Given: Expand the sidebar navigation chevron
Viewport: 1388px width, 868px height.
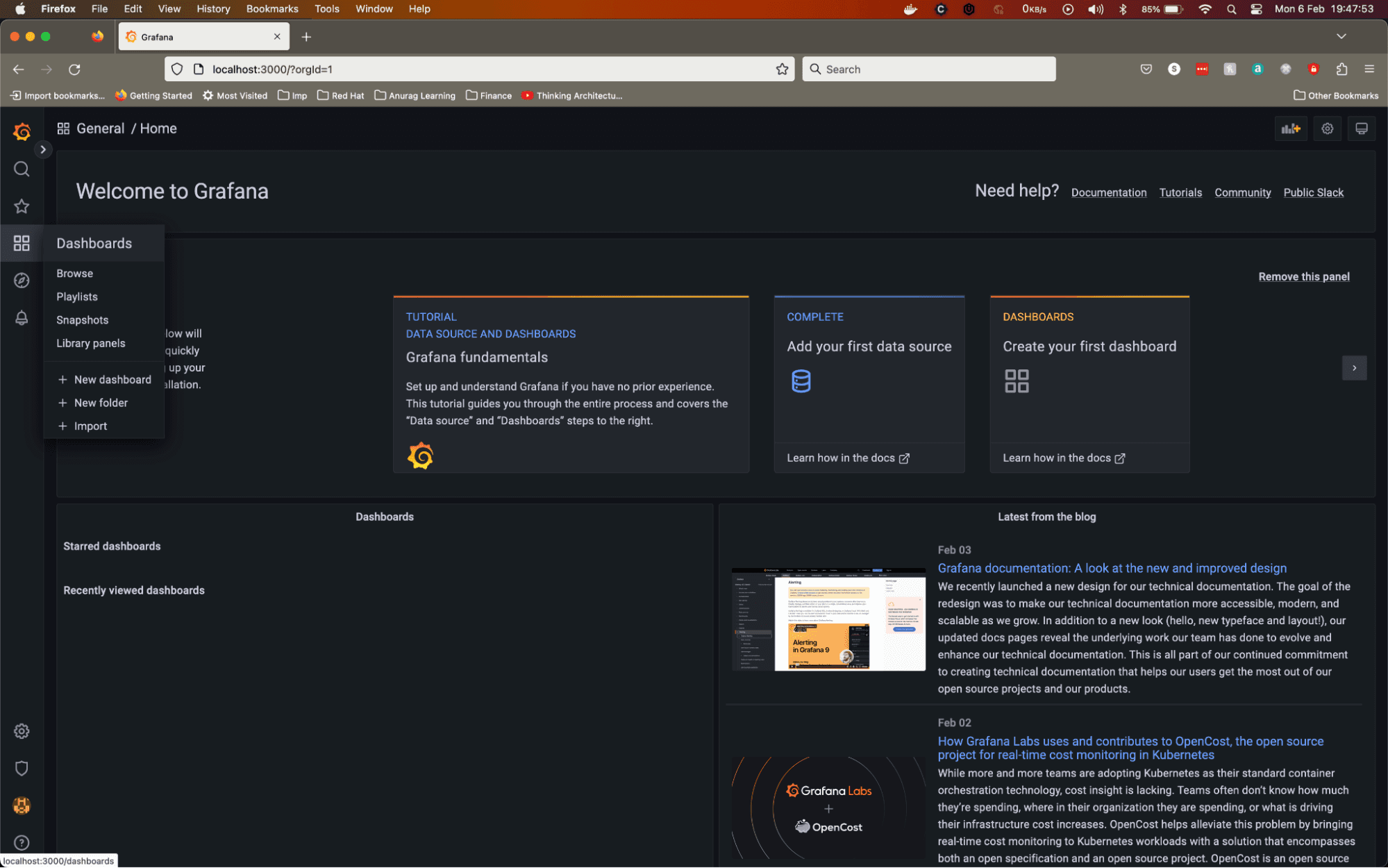Looking at the screenshot, I should [x=43, y=149].
